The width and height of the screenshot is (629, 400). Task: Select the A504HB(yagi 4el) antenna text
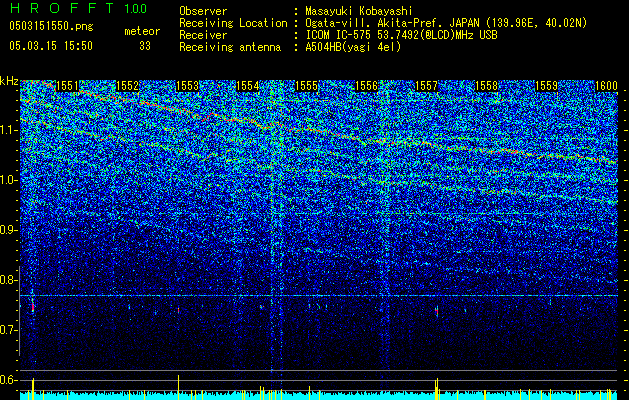353,47
